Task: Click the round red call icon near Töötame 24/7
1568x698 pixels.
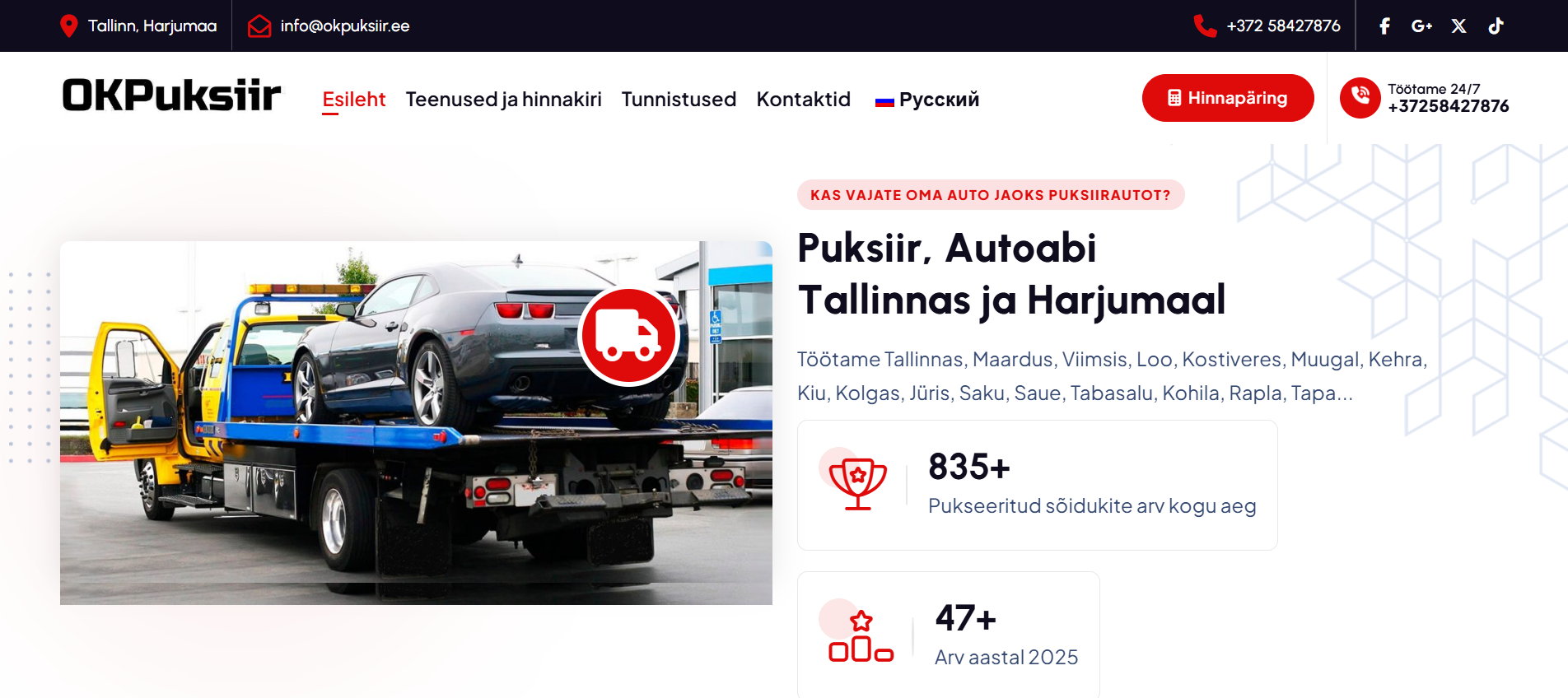Action: 1360,98
